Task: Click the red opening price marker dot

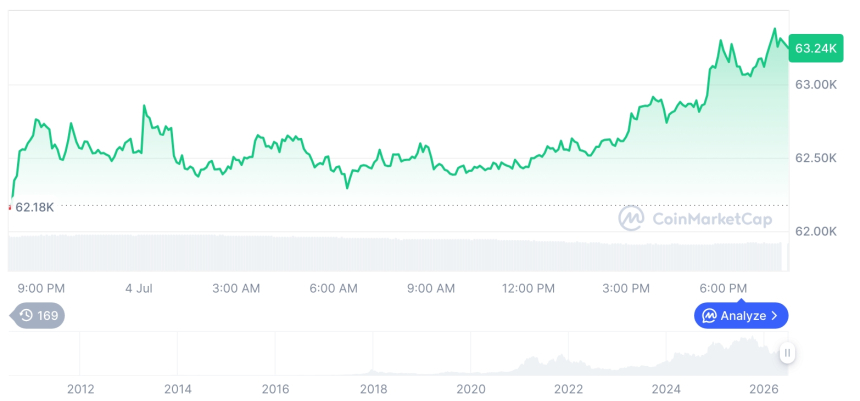Action: [x=9, y=207]
